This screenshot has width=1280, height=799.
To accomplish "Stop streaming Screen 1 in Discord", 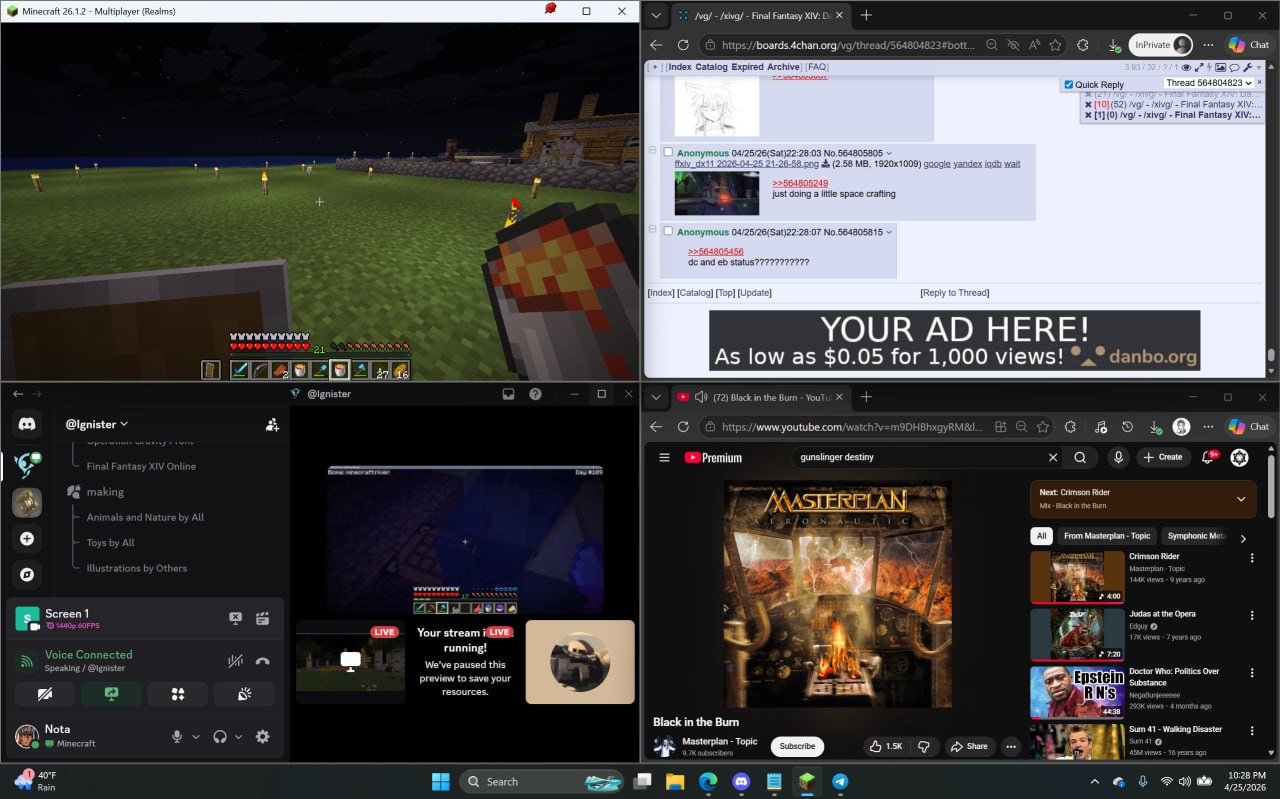I will click(235, 618).
